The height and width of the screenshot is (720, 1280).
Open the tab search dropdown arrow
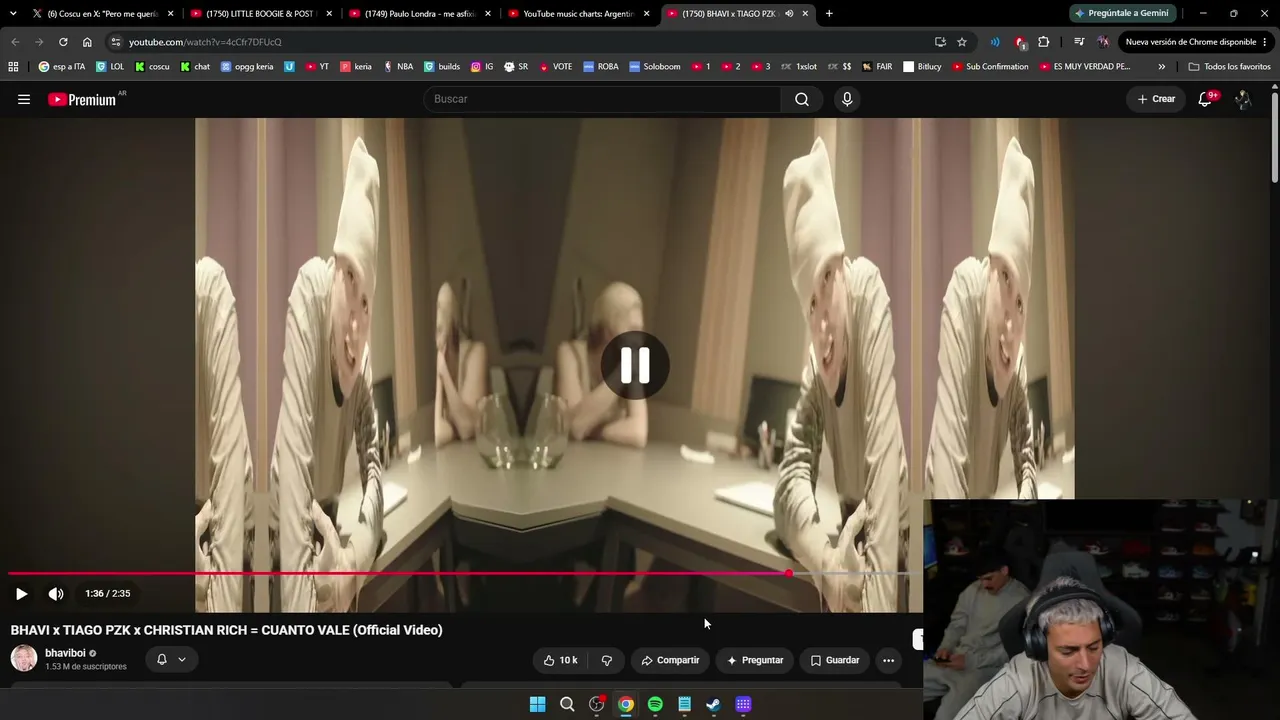13,13
